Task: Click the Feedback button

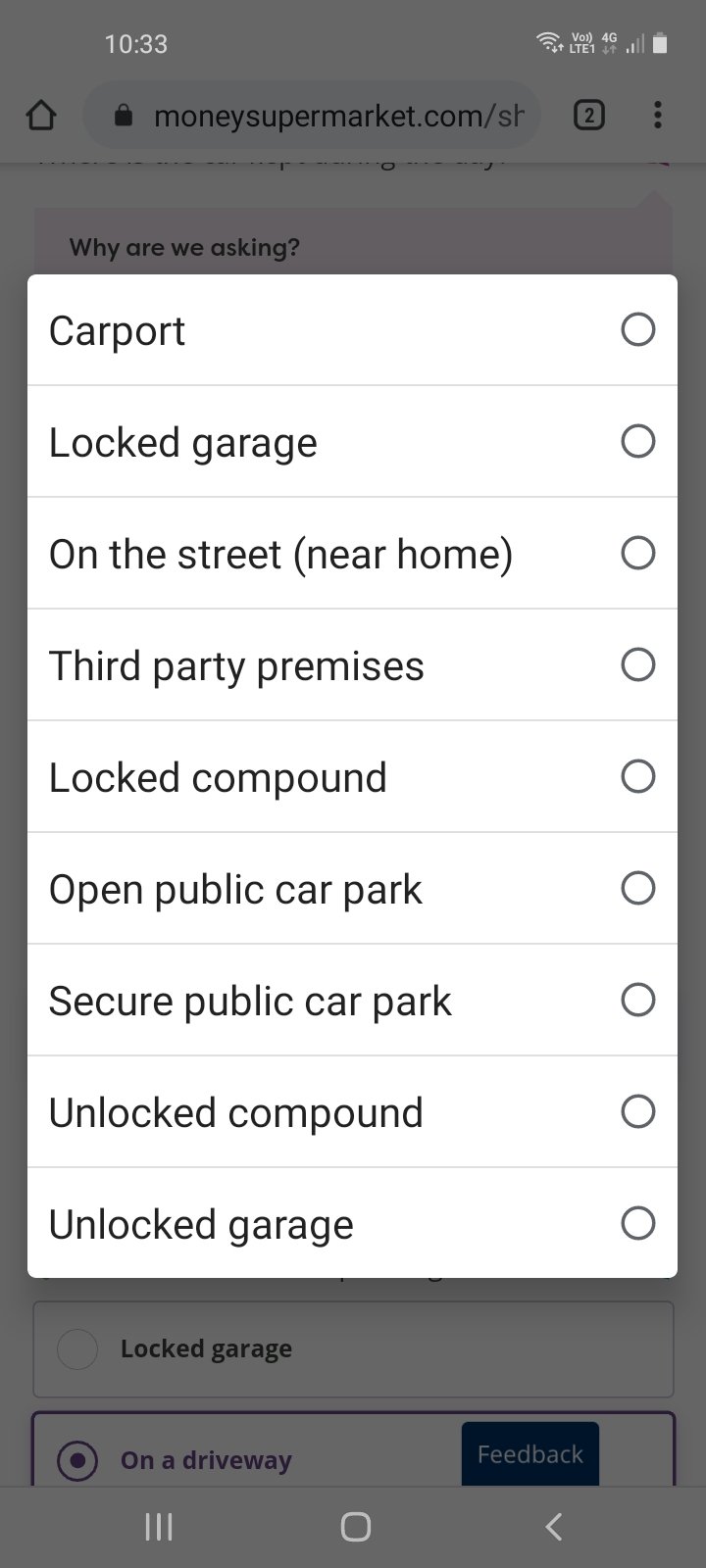Action: (x=529, y=1454)
